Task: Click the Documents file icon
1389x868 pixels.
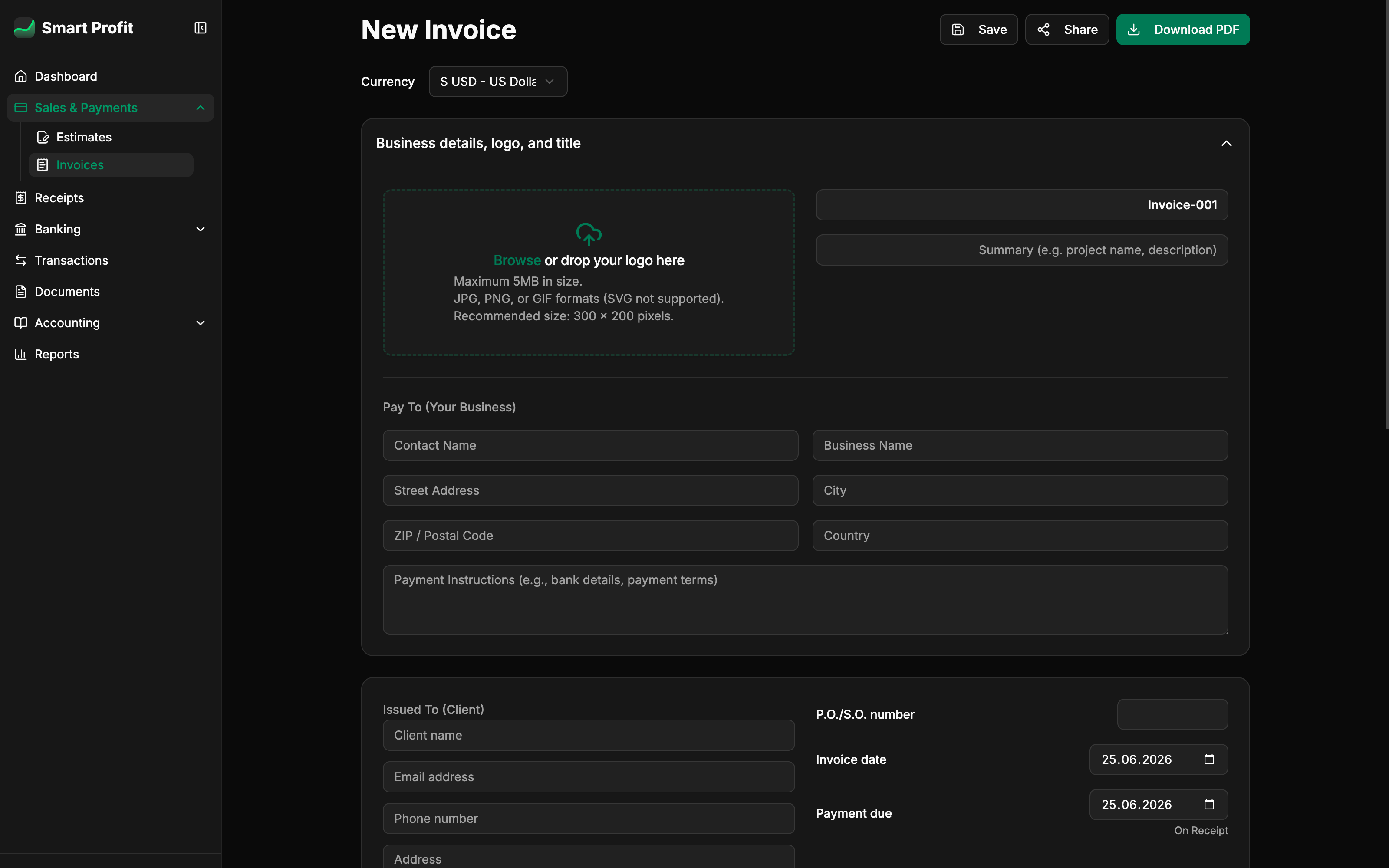Action: coord(21,292)
